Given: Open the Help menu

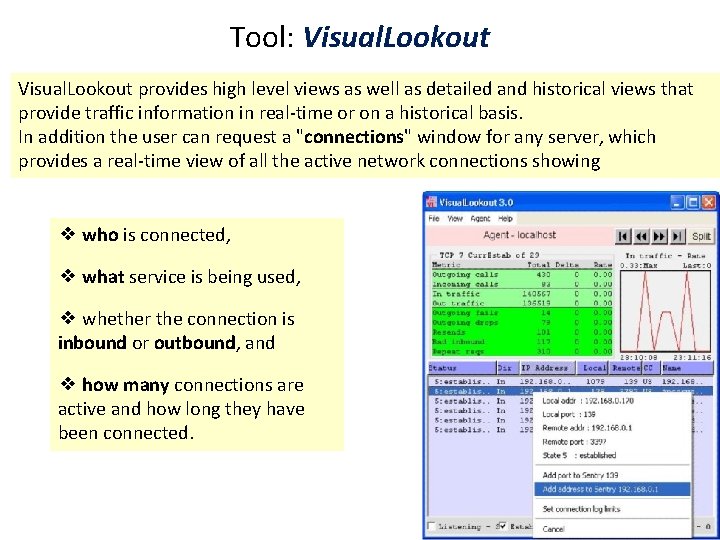Looking at the screenshot, I should pyautogui.click(x=505, y=219).
